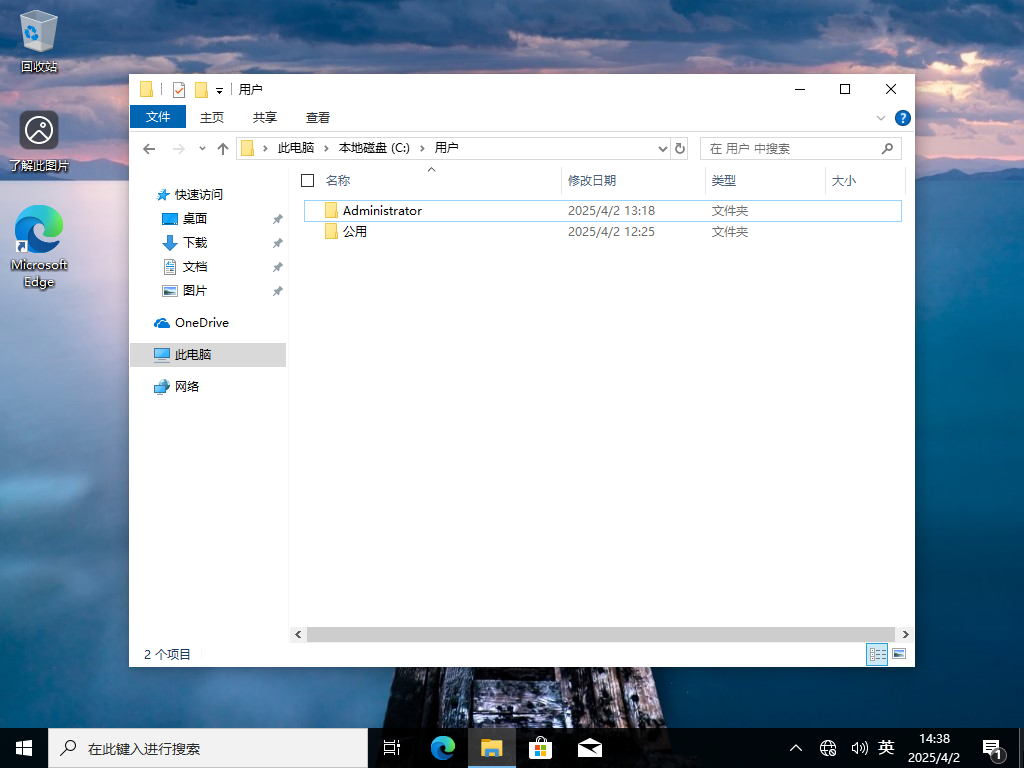Open the Customize Quick Access Toolbar dropdown
This screenshot has height=768, width=1024.
[x=219, y=91]
